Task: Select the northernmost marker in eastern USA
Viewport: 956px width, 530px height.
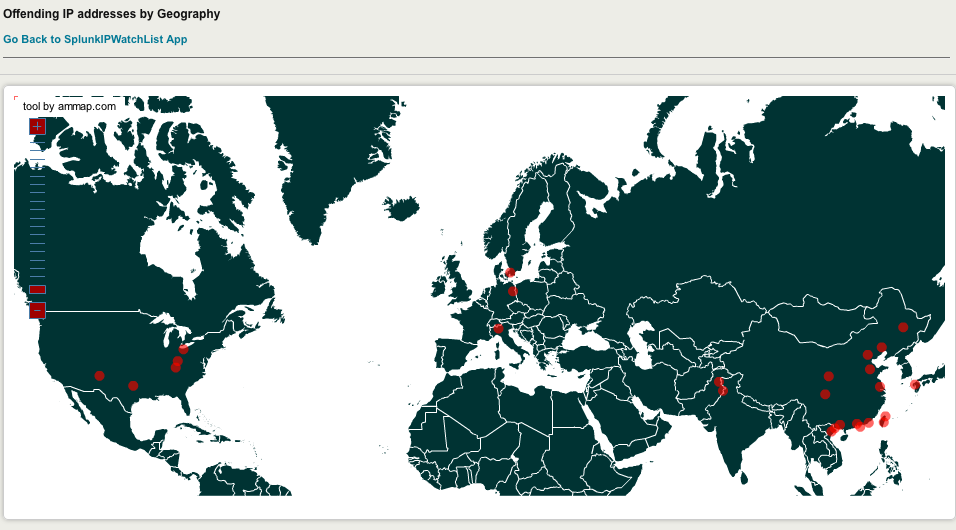Action: point(184,349)
